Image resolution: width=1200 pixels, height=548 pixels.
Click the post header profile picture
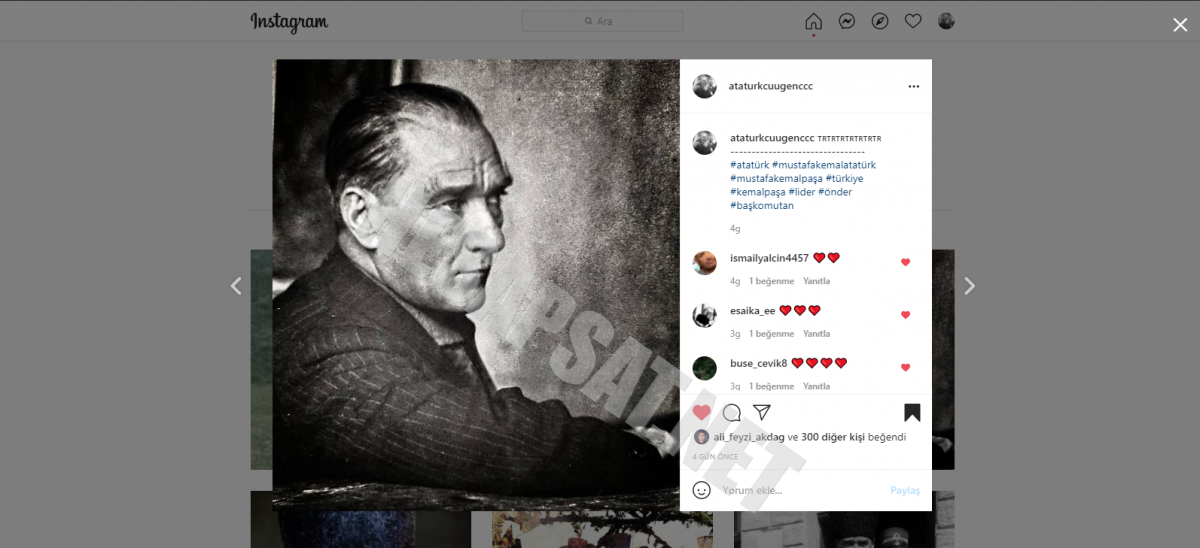click(x=705, y=86)
